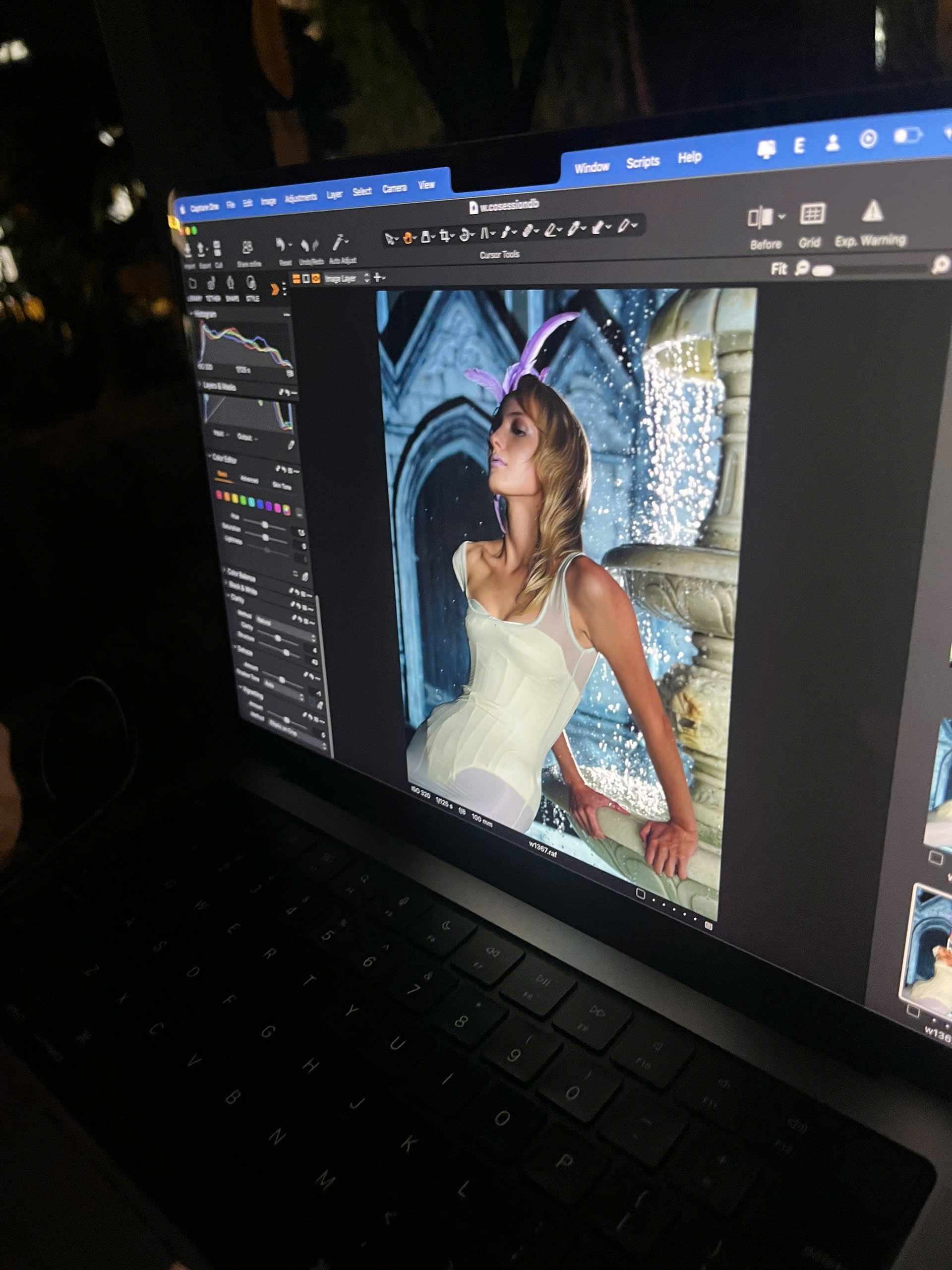Click the Cull toolbar icon
The height and width of the screenshot is (1270, 952).
(217, 249)
